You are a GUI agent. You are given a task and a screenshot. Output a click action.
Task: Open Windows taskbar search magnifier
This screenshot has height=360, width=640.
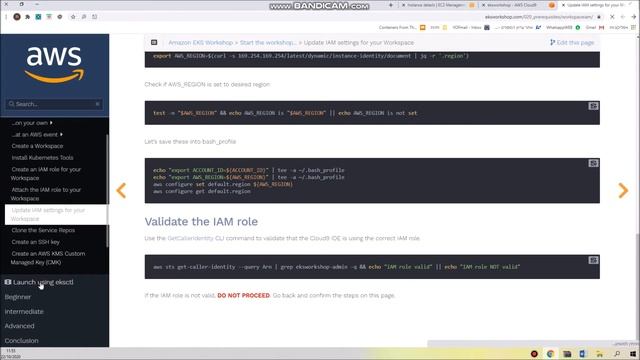tap(617, 354)
